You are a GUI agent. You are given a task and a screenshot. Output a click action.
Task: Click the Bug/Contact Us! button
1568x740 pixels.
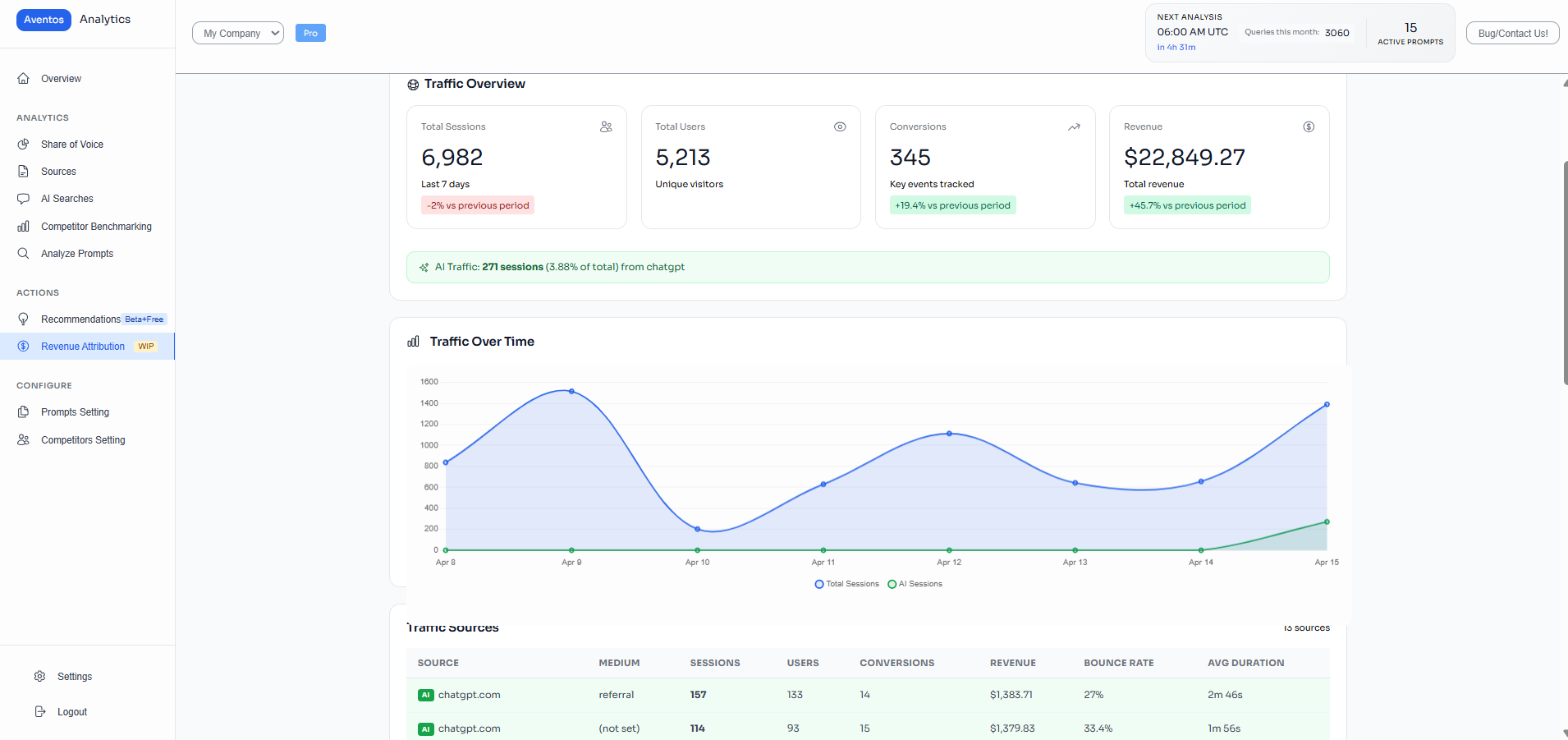pyautogui.click(x=1512, y=33)
